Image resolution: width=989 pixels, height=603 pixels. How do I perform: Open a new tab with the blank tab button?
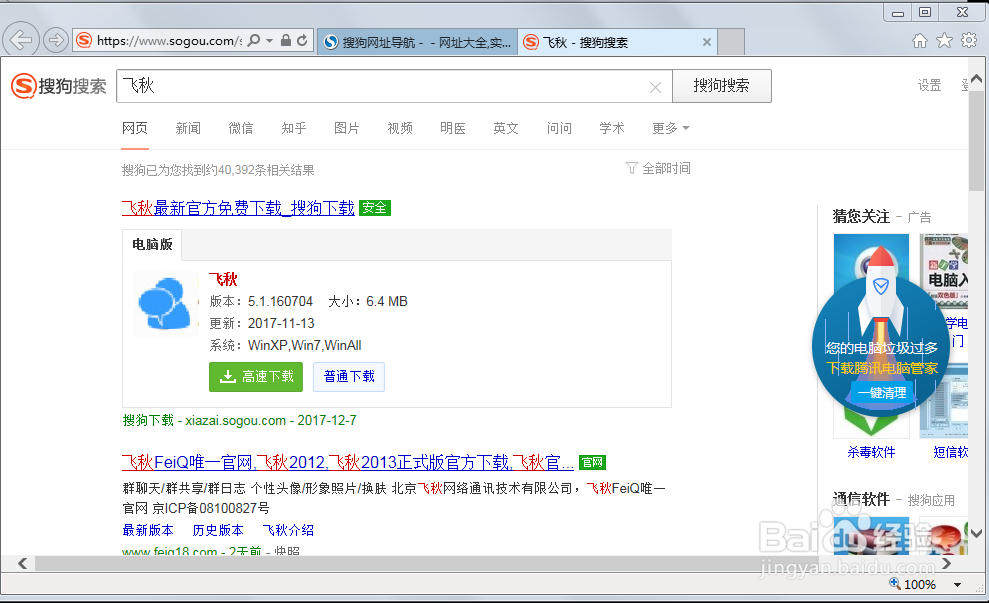tap(731, 42)
